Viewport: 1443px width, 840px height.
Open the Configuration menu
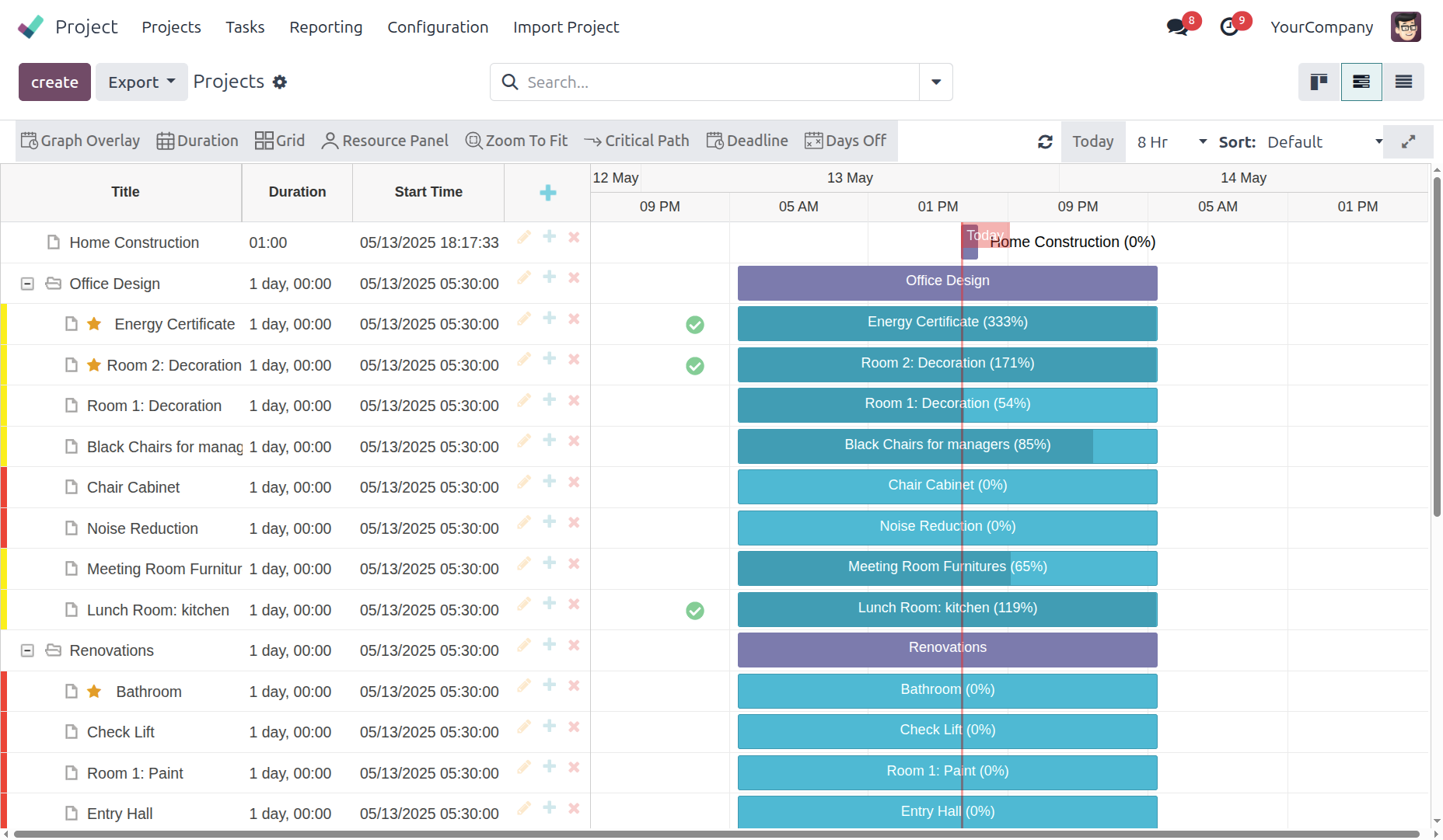[438, 27]
